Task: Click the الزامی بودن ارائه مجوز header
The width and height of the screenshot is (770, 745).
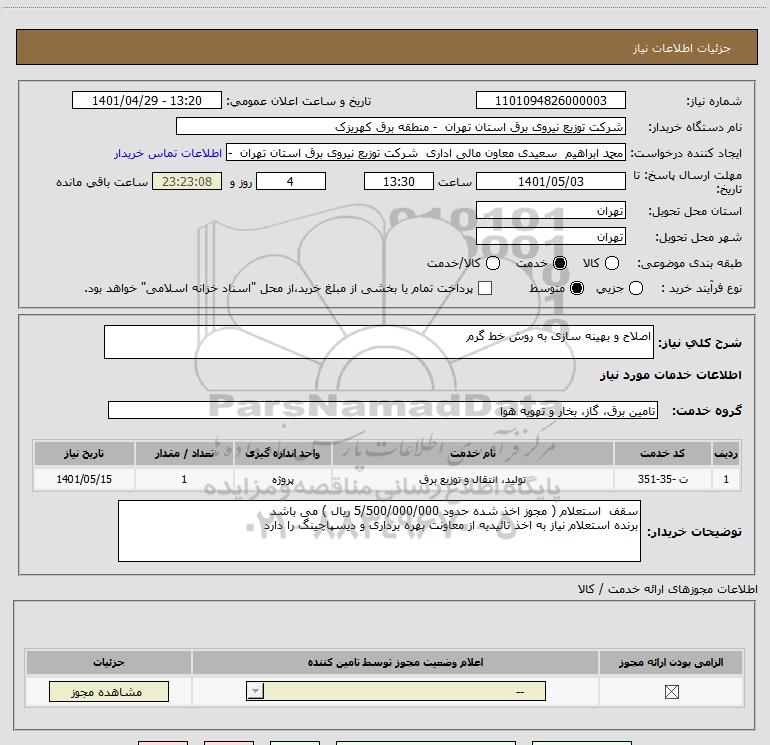Action: pyautogui.click(x=671, y=662)
